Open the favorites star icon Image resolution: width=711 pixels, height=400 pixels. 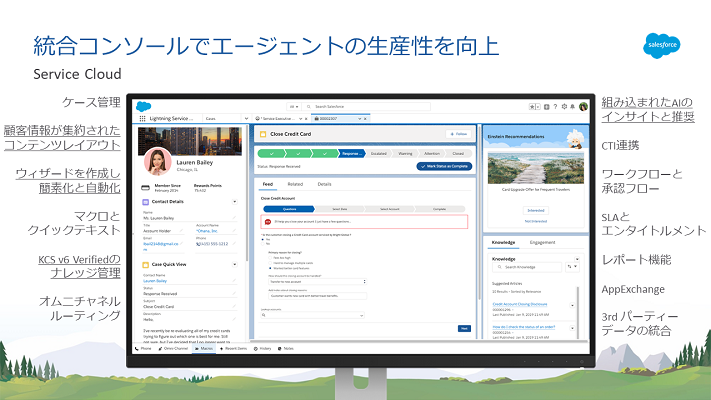coord(532,107)
